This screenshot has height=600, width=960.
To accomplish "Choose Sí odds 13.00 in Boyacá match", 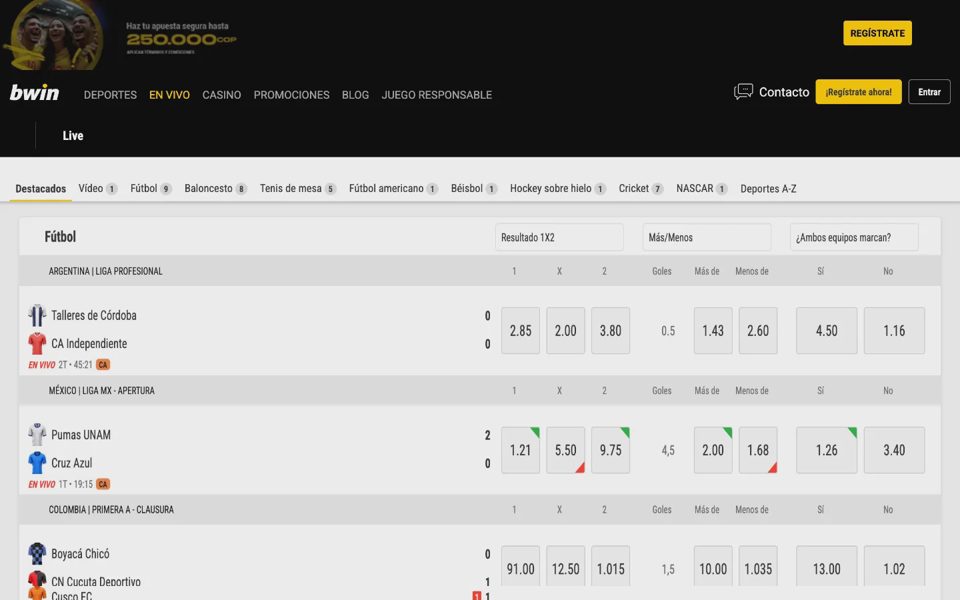I will pos(827,568).
